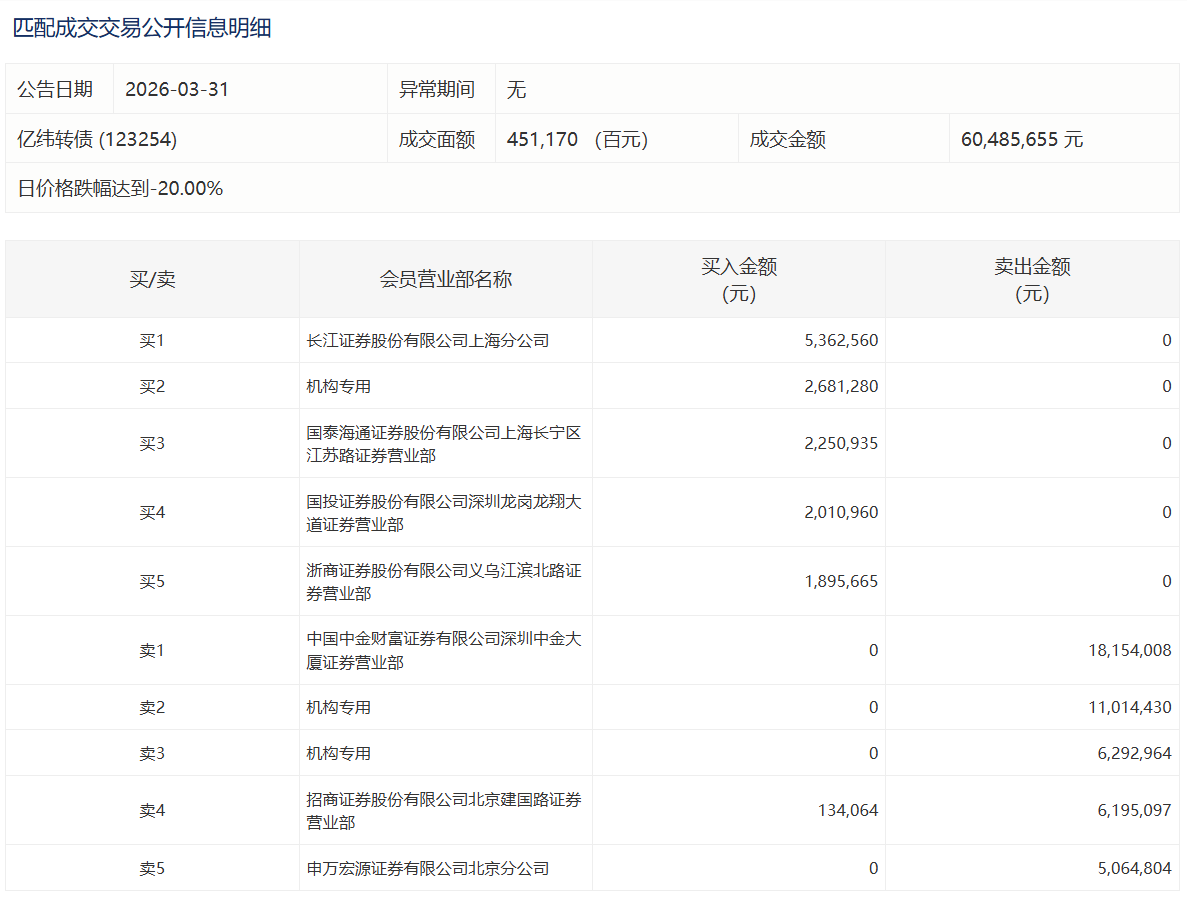The height and width of the screenshot is (900, 1187).
Task: Click the 买入金额 column header
Action: [738, 279]
